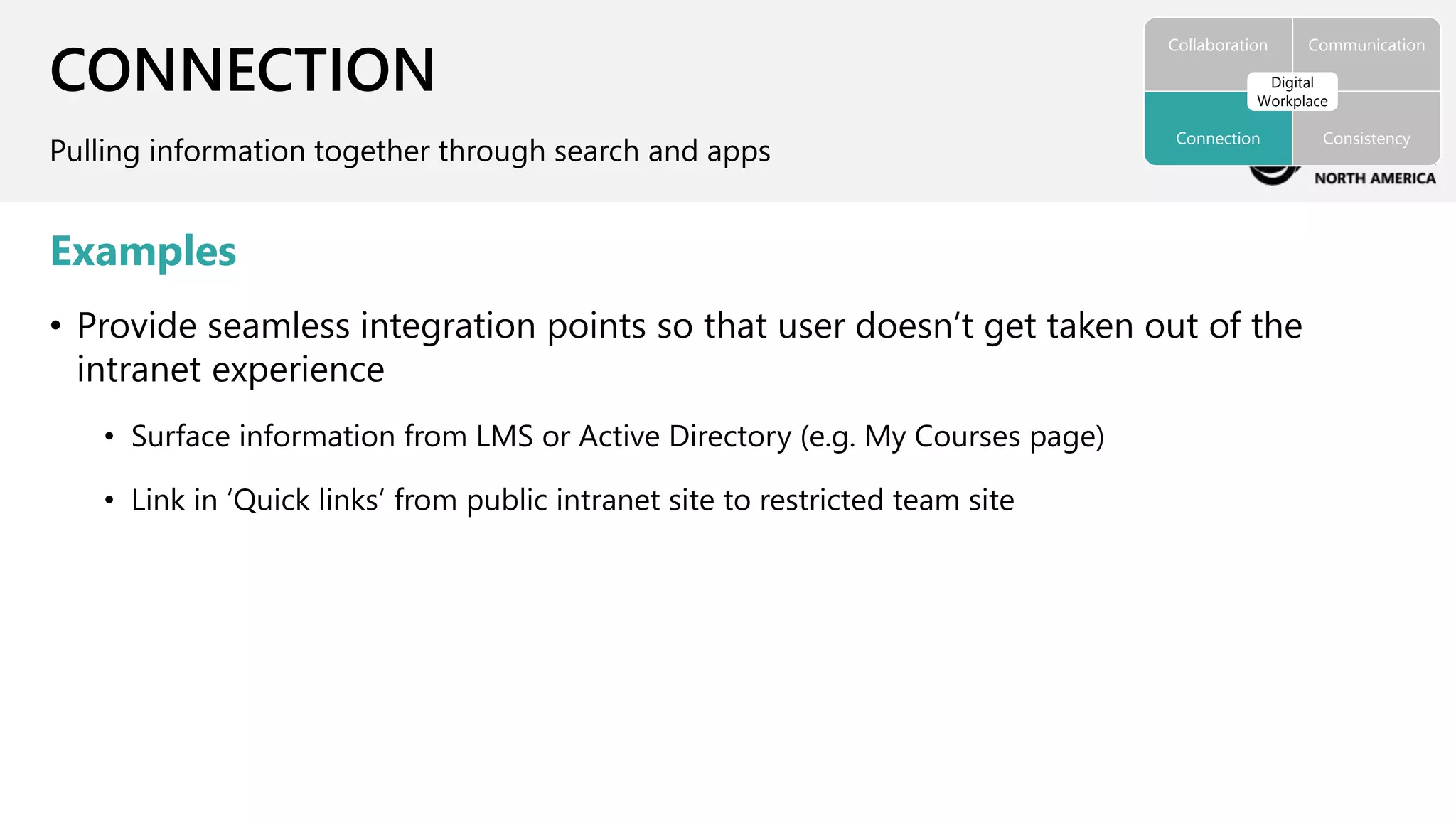Click the CONNECTION slide title
Viewport: 1456px width, 819px height.
pyautogui.click(x=242, y=70)
